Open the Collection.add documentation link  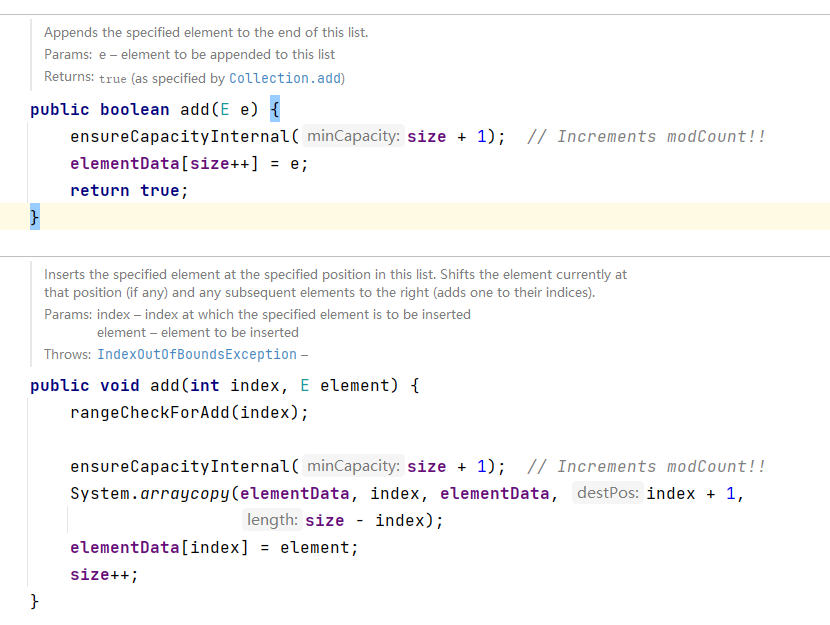coord(285,78)
